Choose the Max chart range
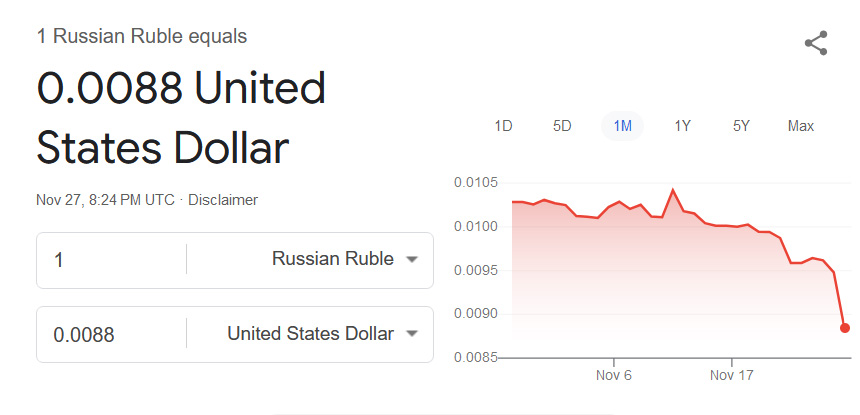This screenshot has height=415, width=860. pyautogui.click(x=800, y=126)
